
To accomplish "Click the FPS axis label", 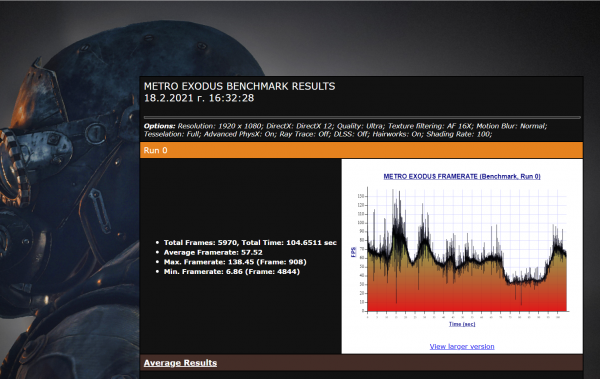I will click(x=354, y=252).
